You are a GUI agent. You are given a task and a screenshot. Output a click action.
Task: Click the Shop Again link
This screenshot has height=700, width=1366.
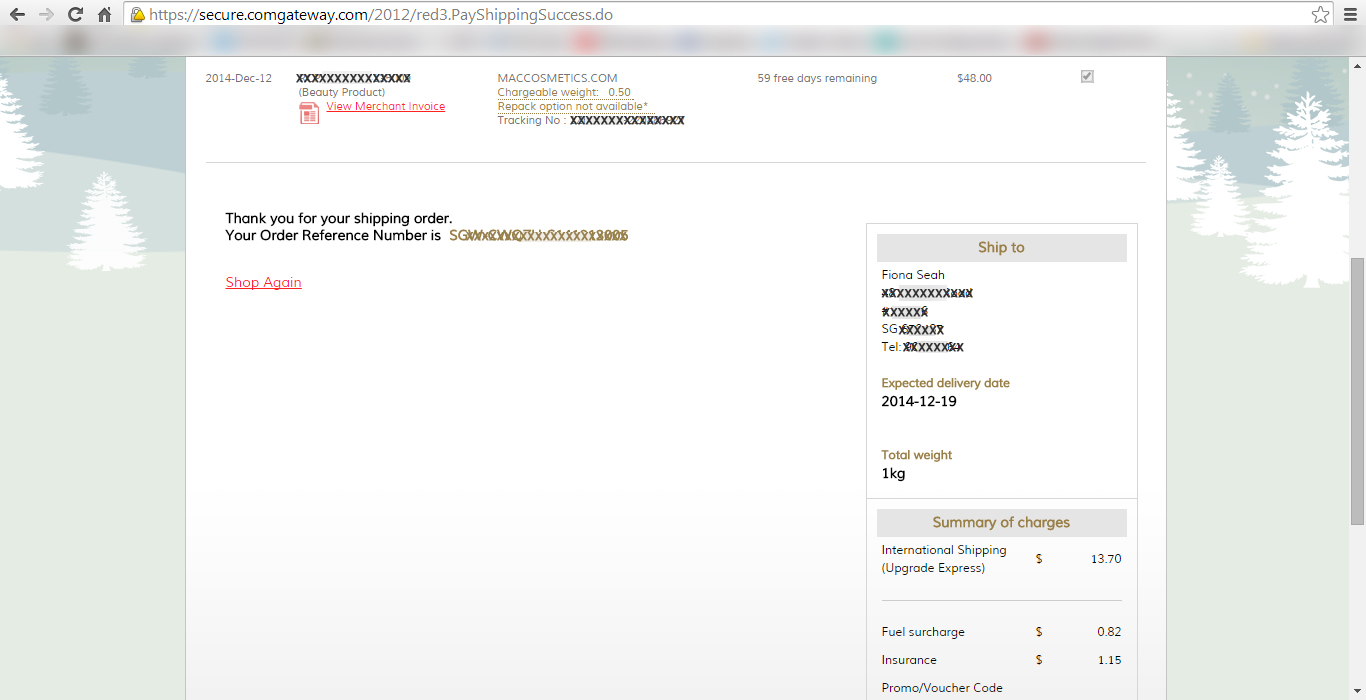click(263, 283)
